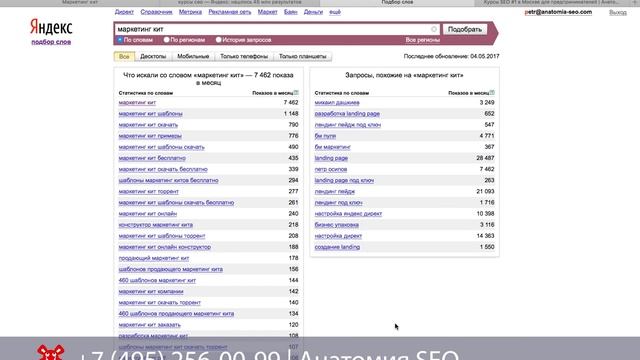640x360 pixels.
Task: Click the '28 487' impressions value
Action: pyautogui.click(x=485, y=158)
